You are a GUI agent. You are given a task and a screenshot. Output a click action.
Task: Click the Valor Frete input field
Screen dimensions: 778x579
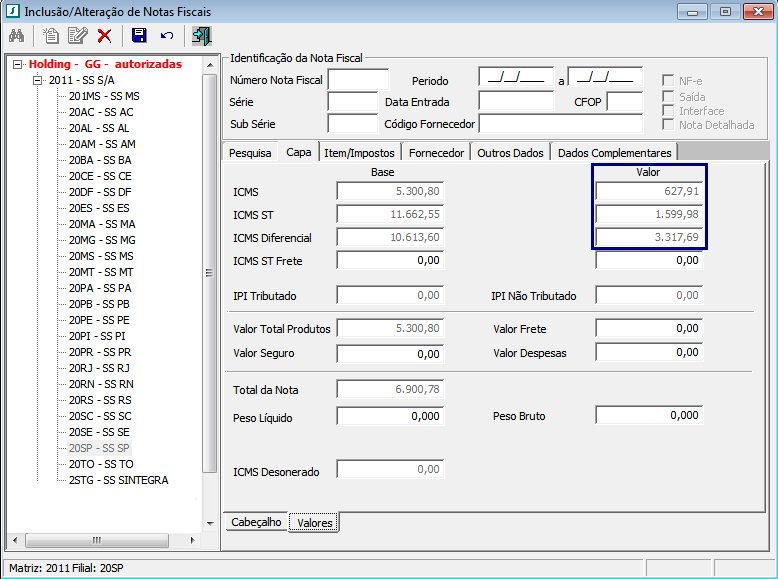click(649, 329)
